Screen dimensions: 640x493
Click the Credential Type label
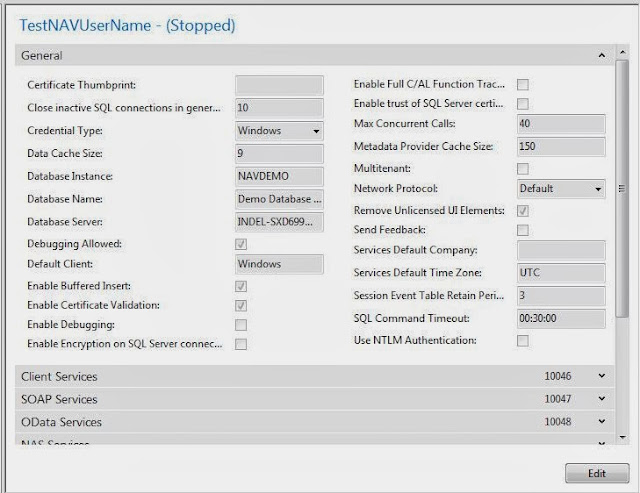65,131
